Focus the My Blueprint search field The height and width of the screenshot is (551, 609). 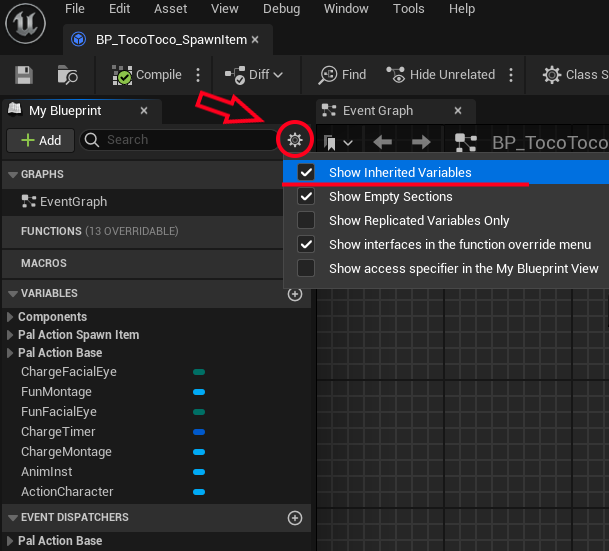[x=179, y=140]
